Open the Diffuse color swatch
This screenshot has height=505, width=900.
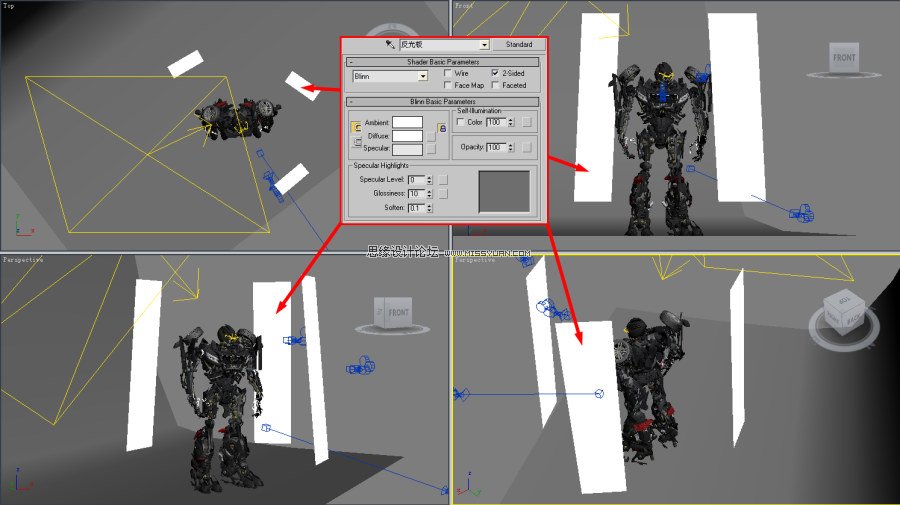click(408, 136)
